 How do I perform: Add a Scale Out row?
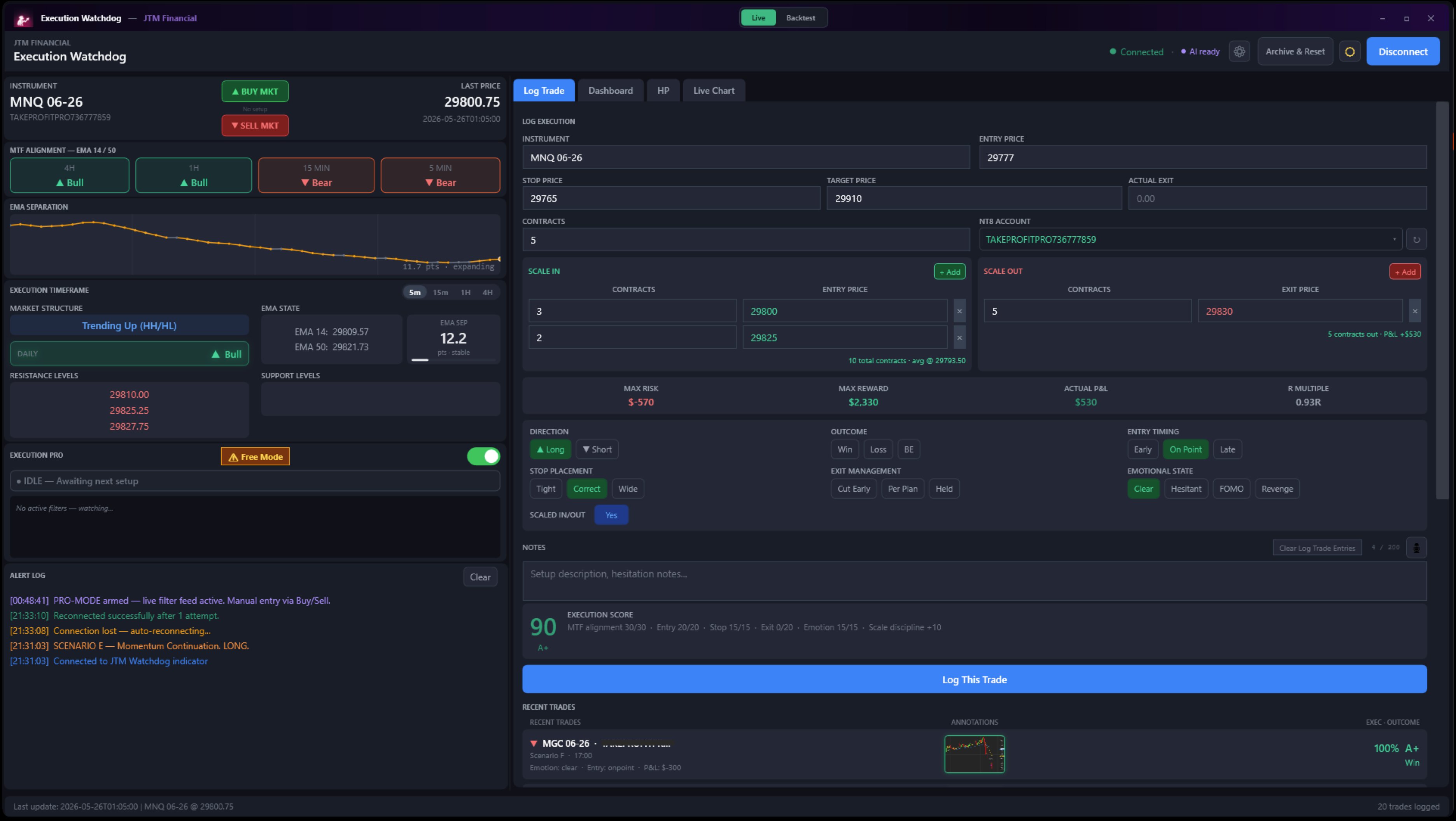click(1405, 272)
